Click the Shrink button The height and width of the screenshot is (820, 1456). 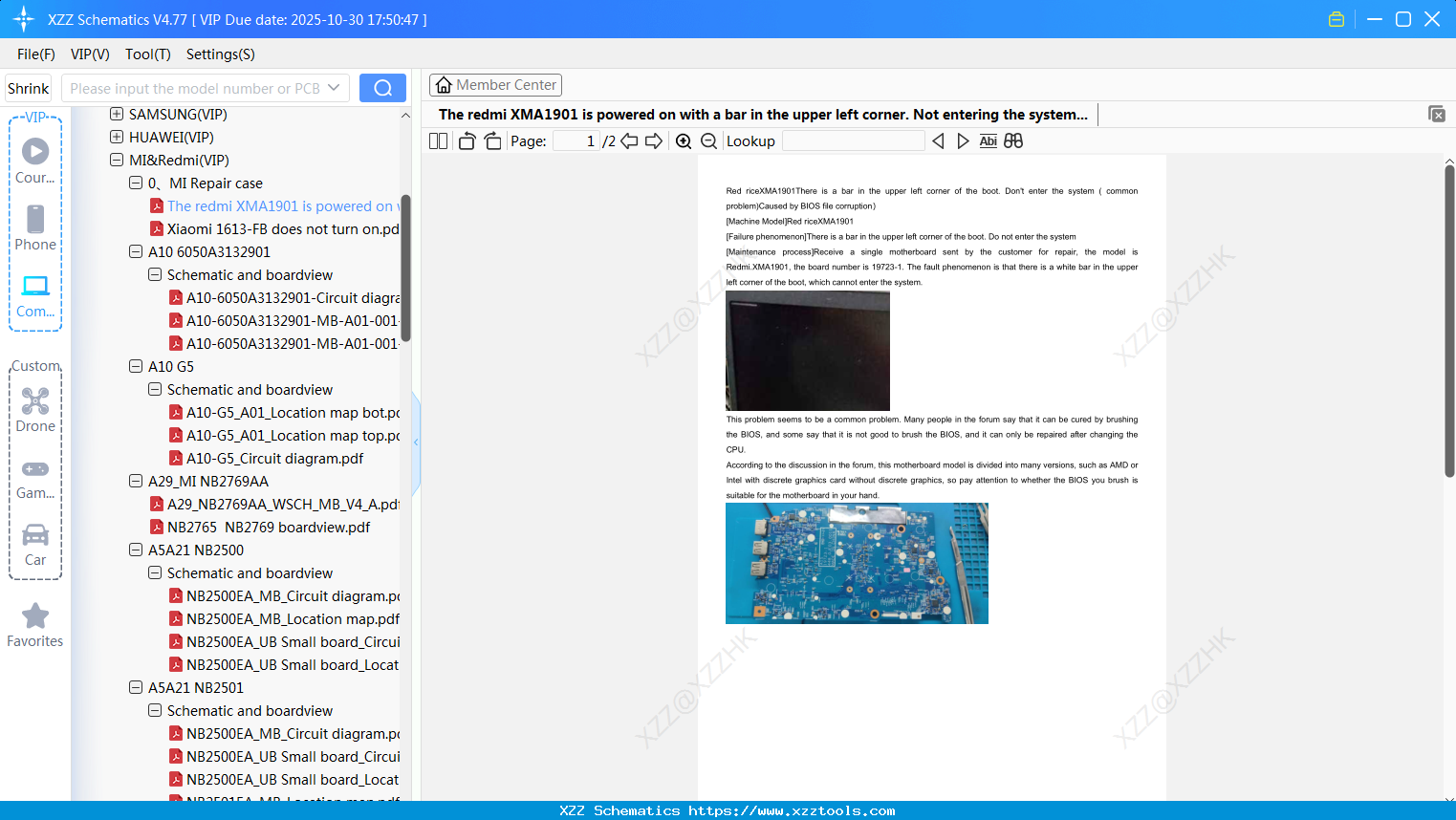(29, 88)
